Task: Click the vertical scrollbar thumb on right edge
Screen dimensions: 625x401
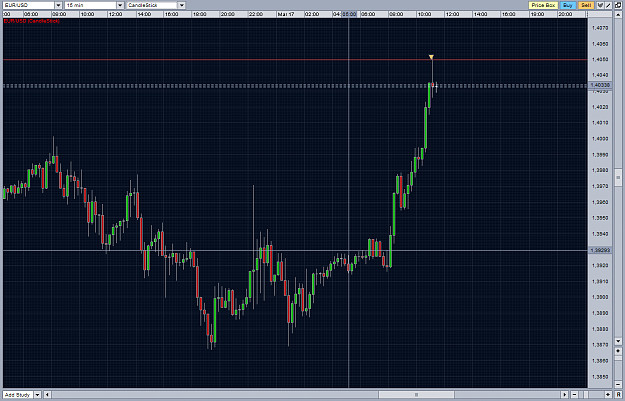Action: 618,177
